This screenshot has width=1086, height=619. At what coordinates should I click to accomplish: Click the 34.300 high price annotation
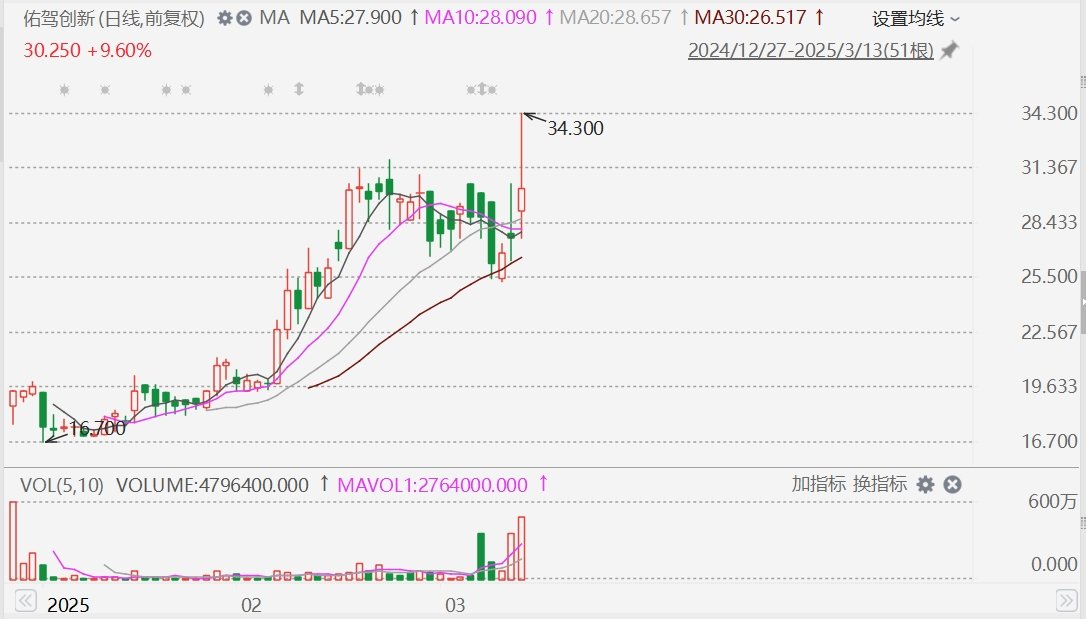[576, 128]
